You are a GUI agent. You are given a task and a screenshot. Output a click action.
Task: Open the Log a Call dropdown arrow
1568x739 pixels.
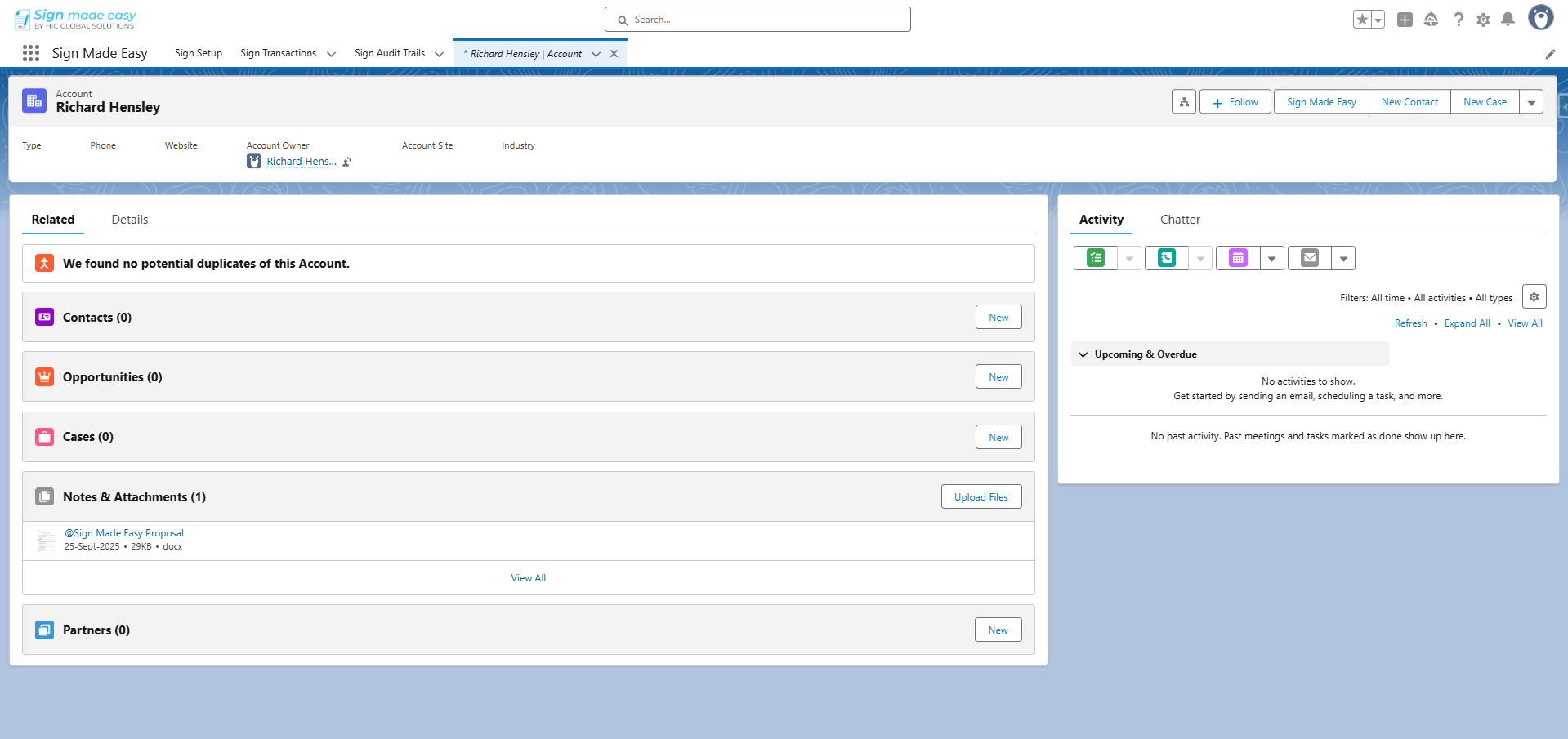pyautogui.click(x=1200, y=258)
